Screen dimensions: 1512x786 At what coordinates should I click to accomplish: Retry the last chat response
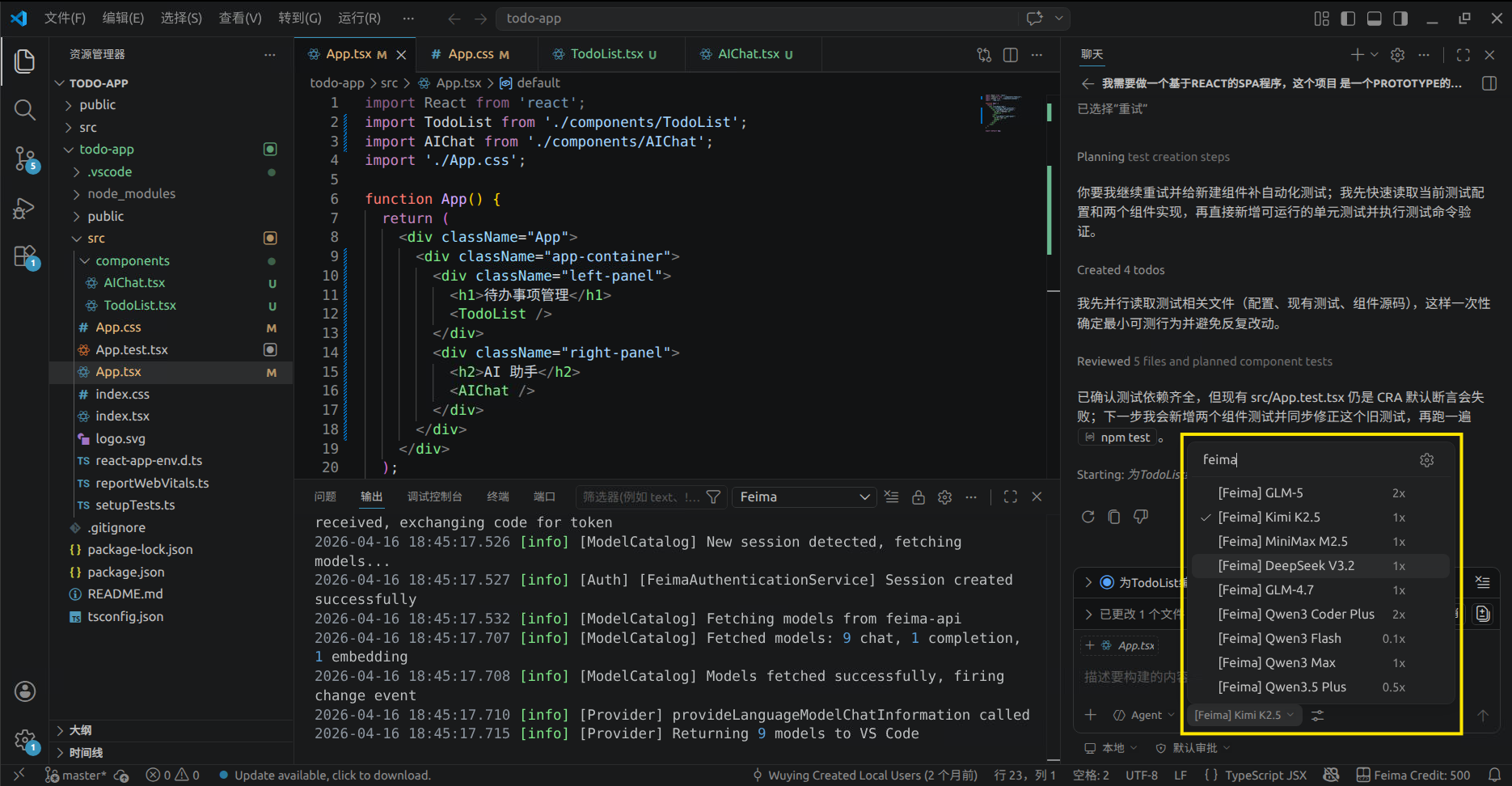point(1088,517)
